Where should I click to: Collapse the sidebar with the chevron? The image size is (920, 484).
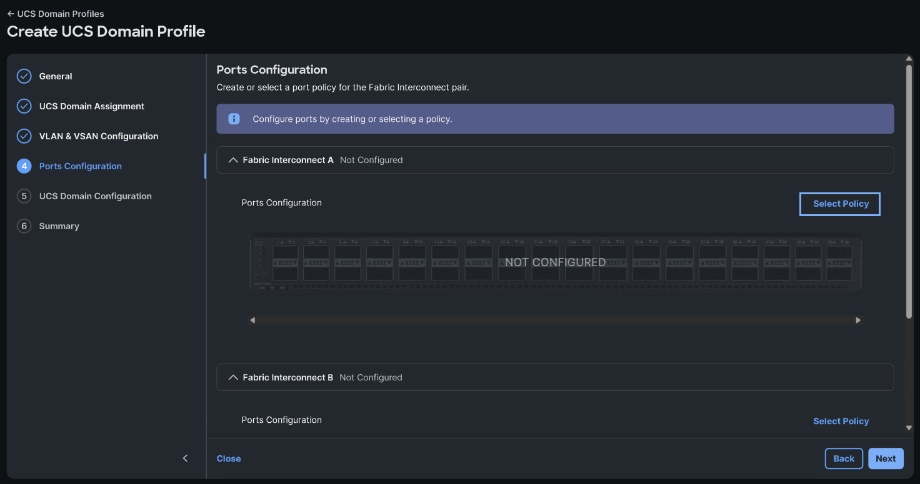pyautogui.click(x=185, y=458)
